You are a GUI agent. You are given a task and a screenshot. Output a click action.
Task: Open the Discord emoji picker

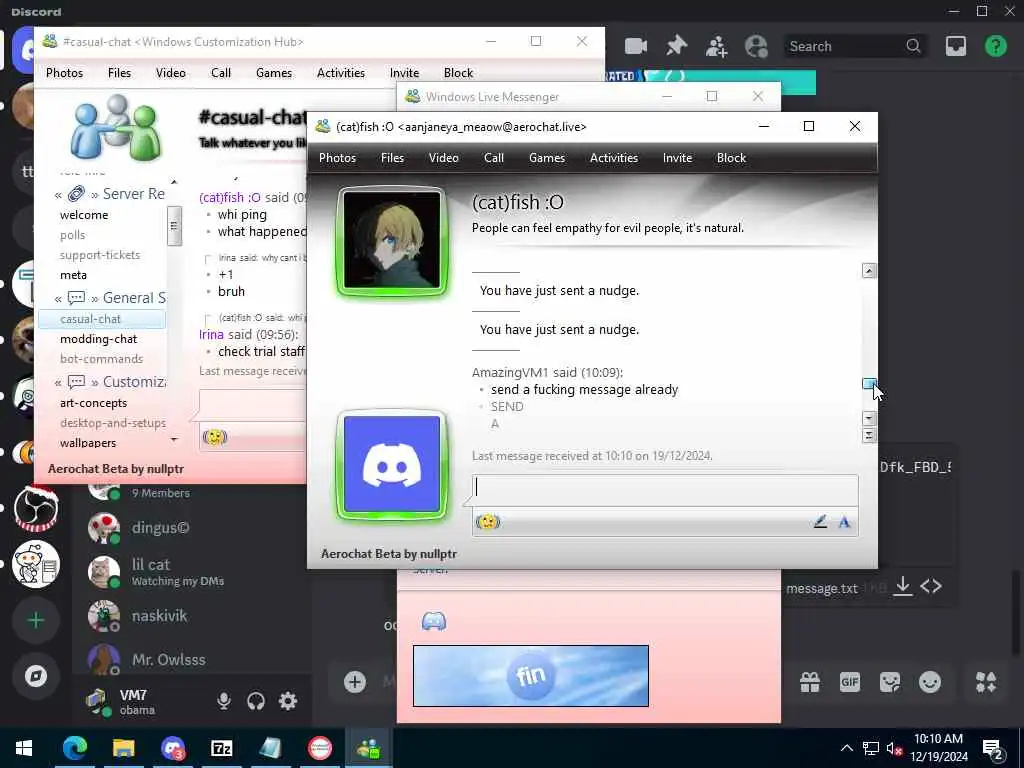point(930,682)
